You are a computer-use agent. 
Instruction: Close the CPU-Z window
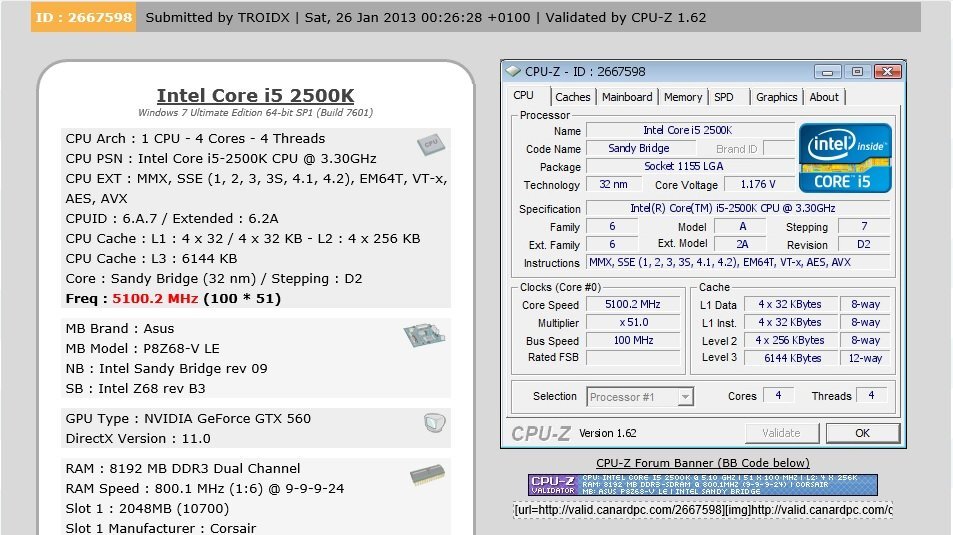pyautogui.click(x=887, y=72)
